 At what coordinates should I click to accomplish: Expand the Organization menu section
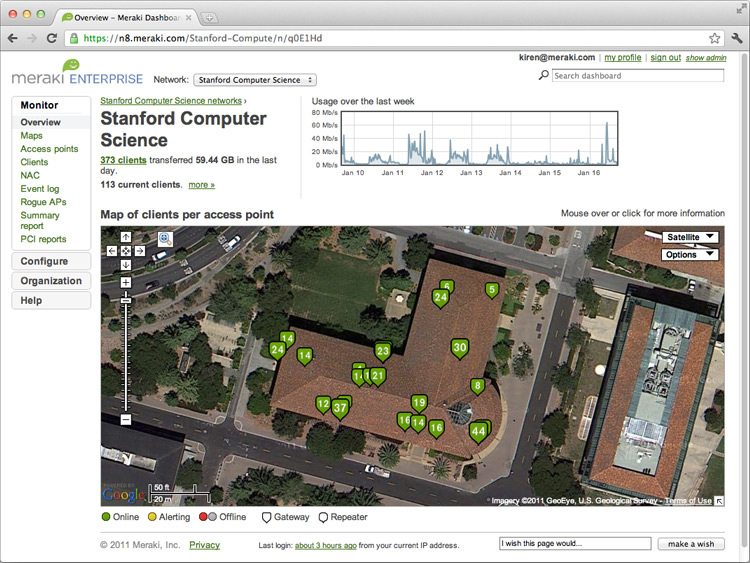(51, 281)
